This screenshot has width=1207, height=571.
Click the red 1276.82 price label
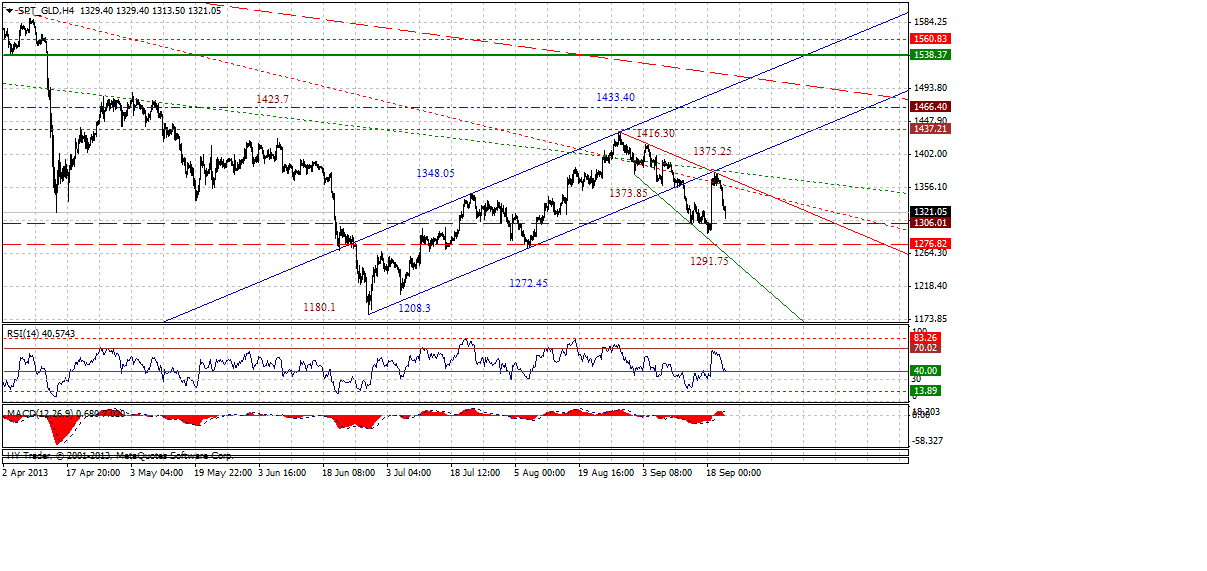pyautogui.click(x=930, y=243)
